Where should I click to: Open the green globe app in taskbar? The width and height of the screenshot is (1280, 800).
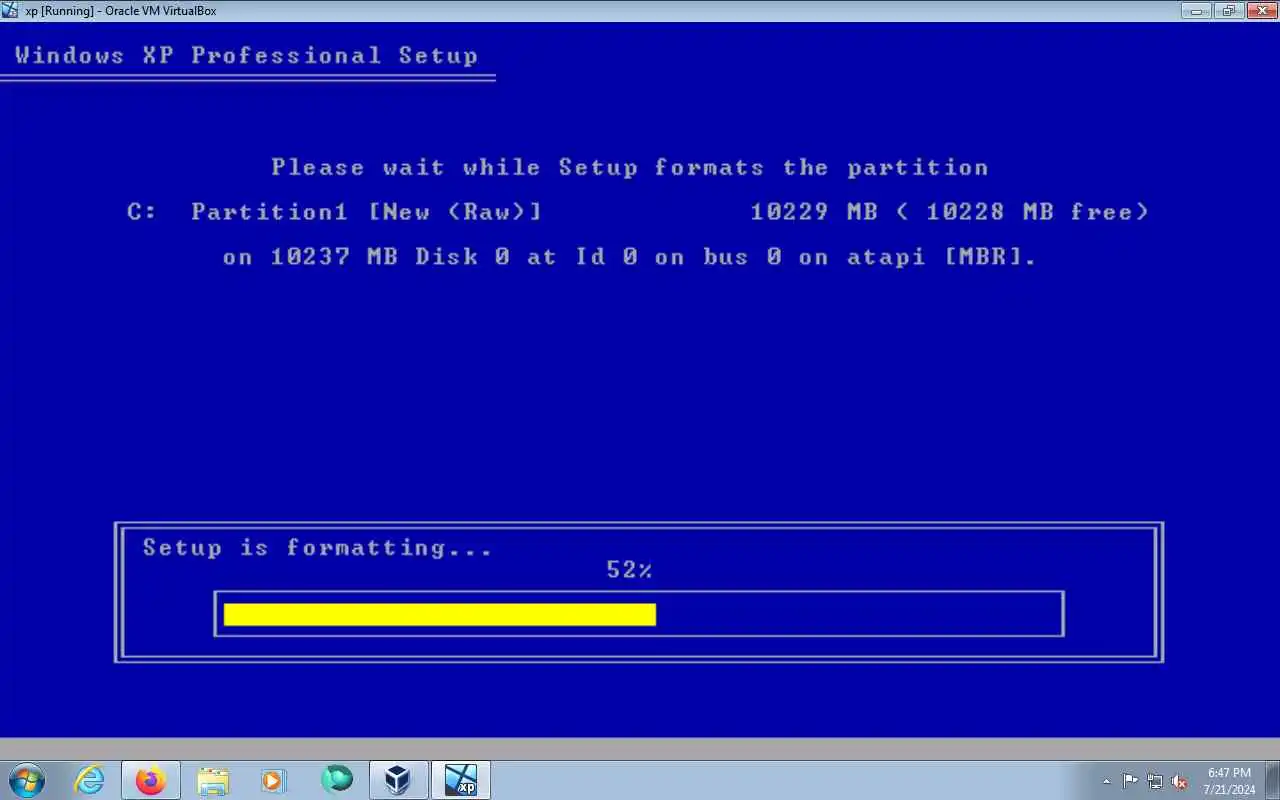click(337, 779)
